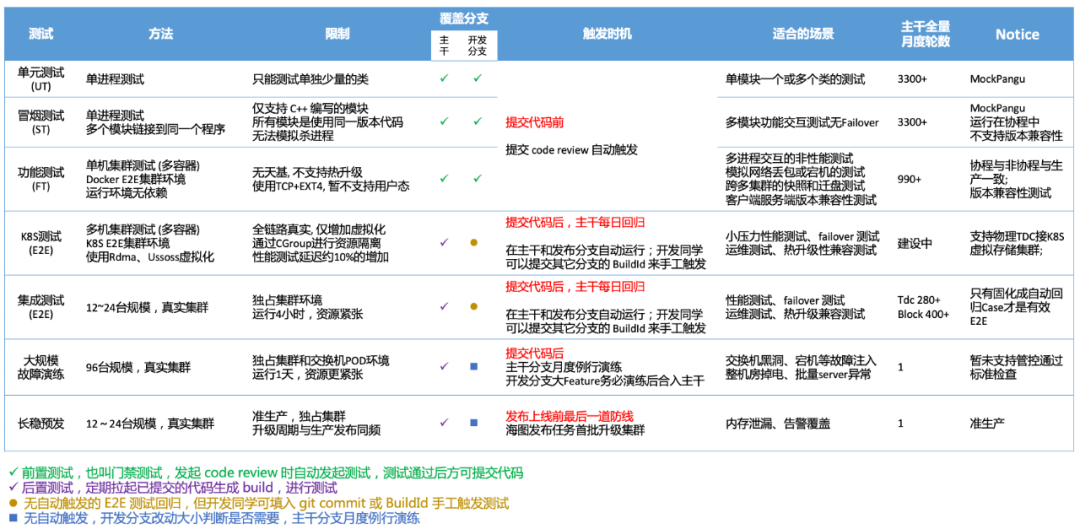Click the 开发分支 sub-header under 覆盖分支
The height and width of the screenshot is (529, 1080).
[477, 45]
